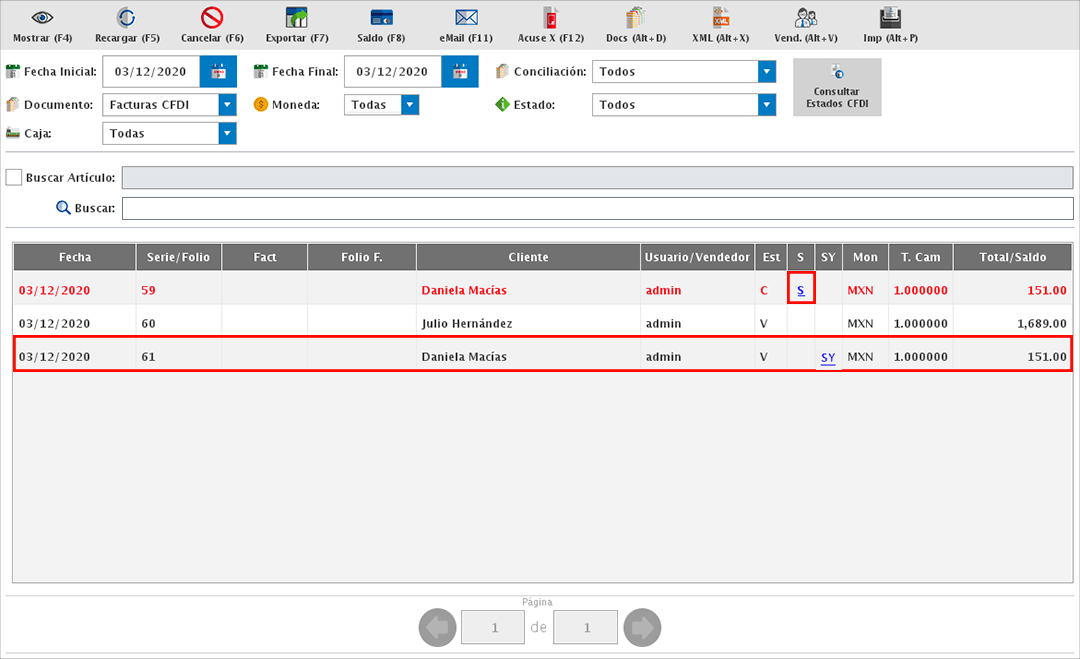Viewport: 1080px width, 659px height.
Task: Expand the Documento dropdown
Action: (x=227, y=105)
